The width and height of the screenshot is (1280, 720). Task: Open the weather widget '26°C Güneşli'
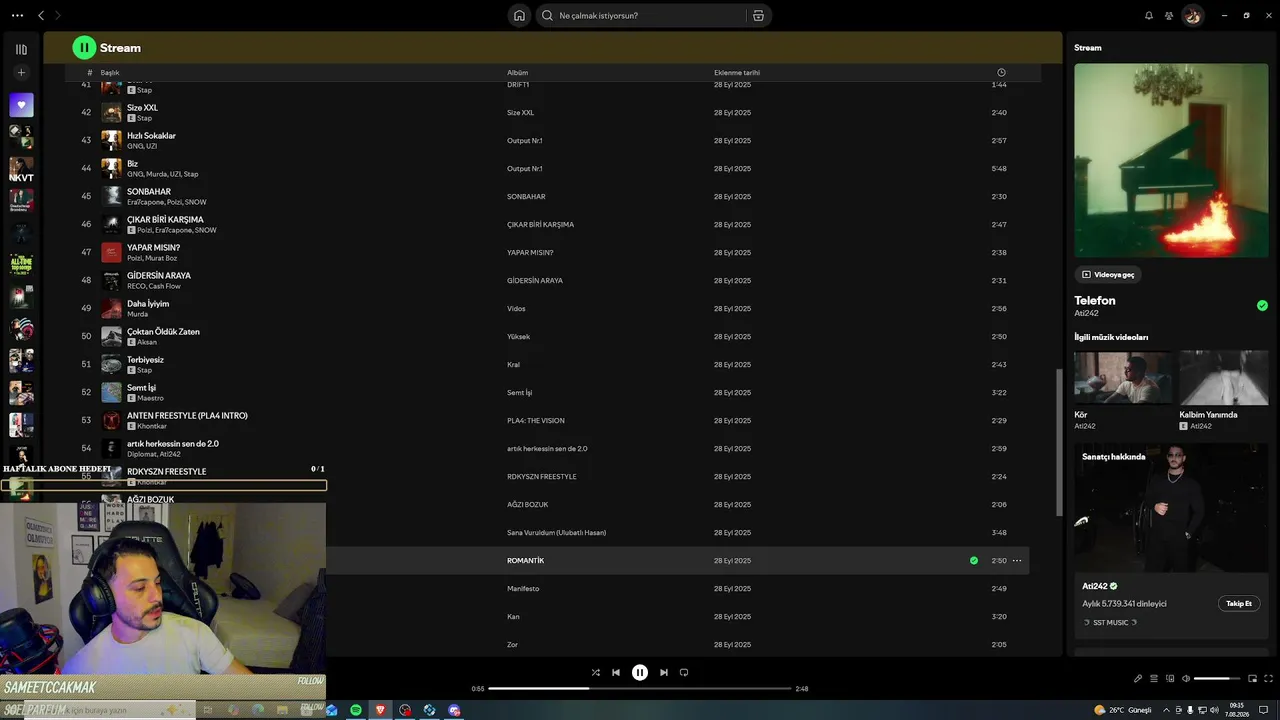1123,710
